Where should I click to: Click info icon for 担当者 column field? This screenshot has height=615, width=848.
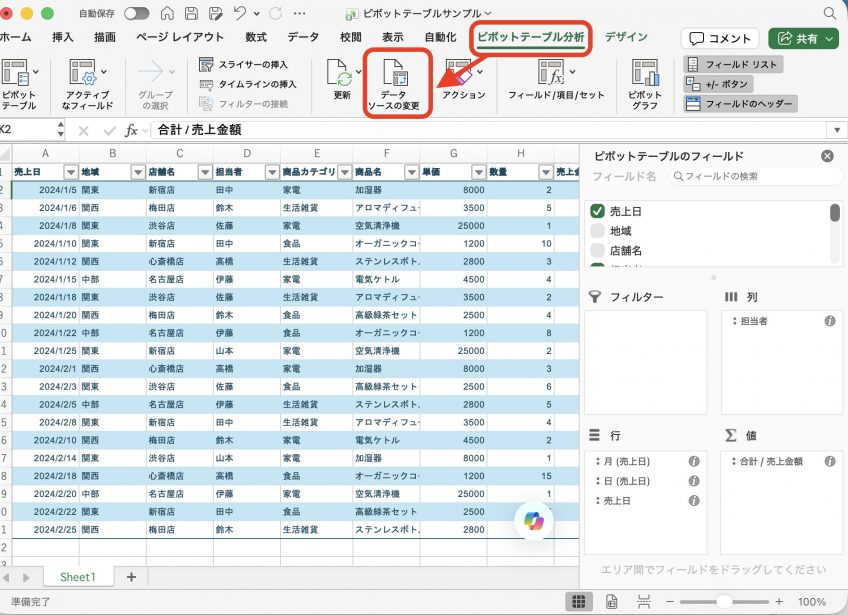coord(830,321)
